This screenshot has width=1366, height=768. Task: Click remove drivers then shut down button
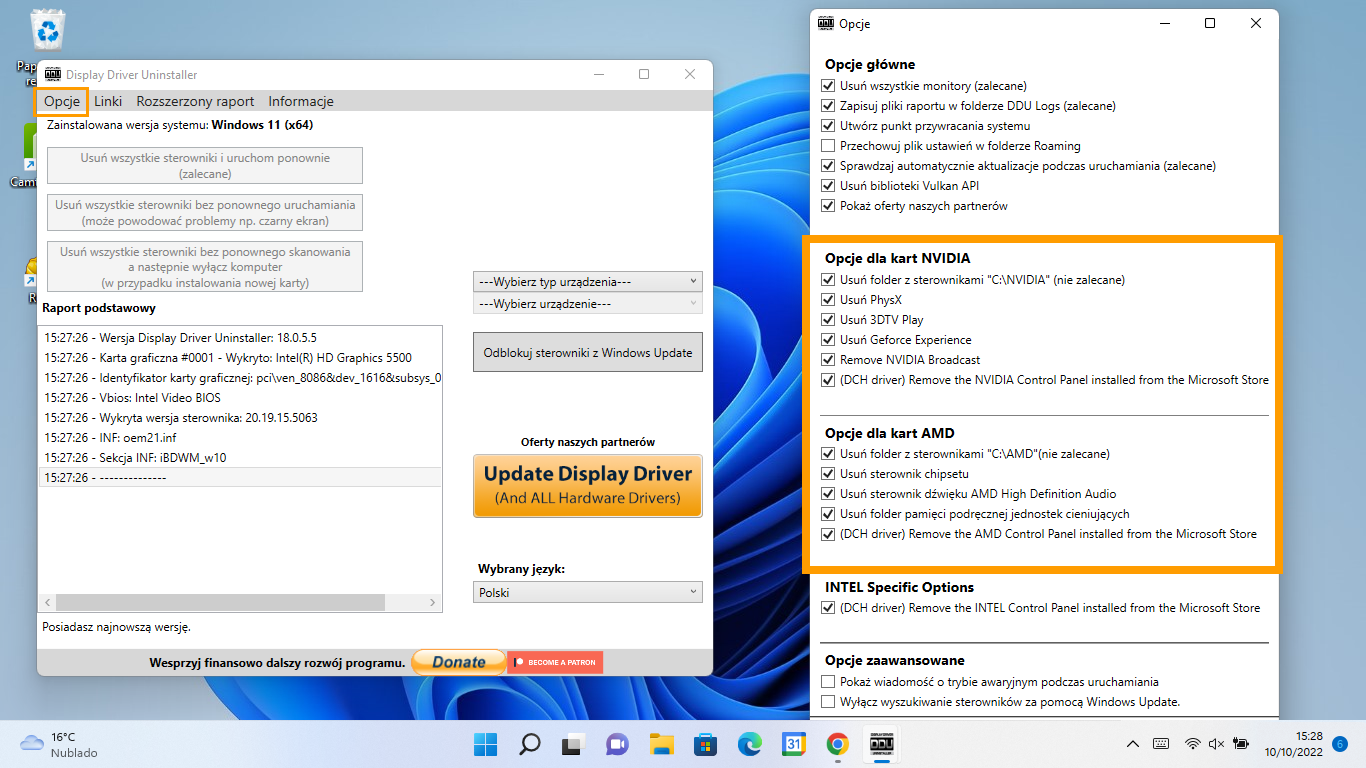206,267
